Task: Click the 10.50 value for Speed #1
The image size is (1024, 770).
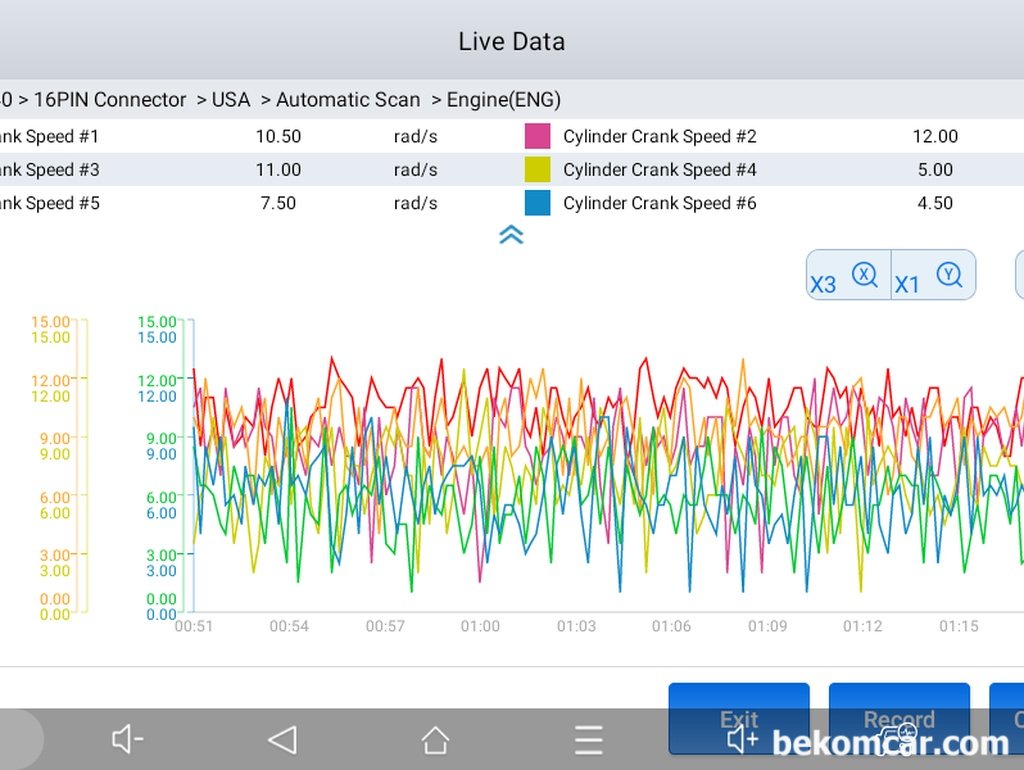Action: click(278, 136)
